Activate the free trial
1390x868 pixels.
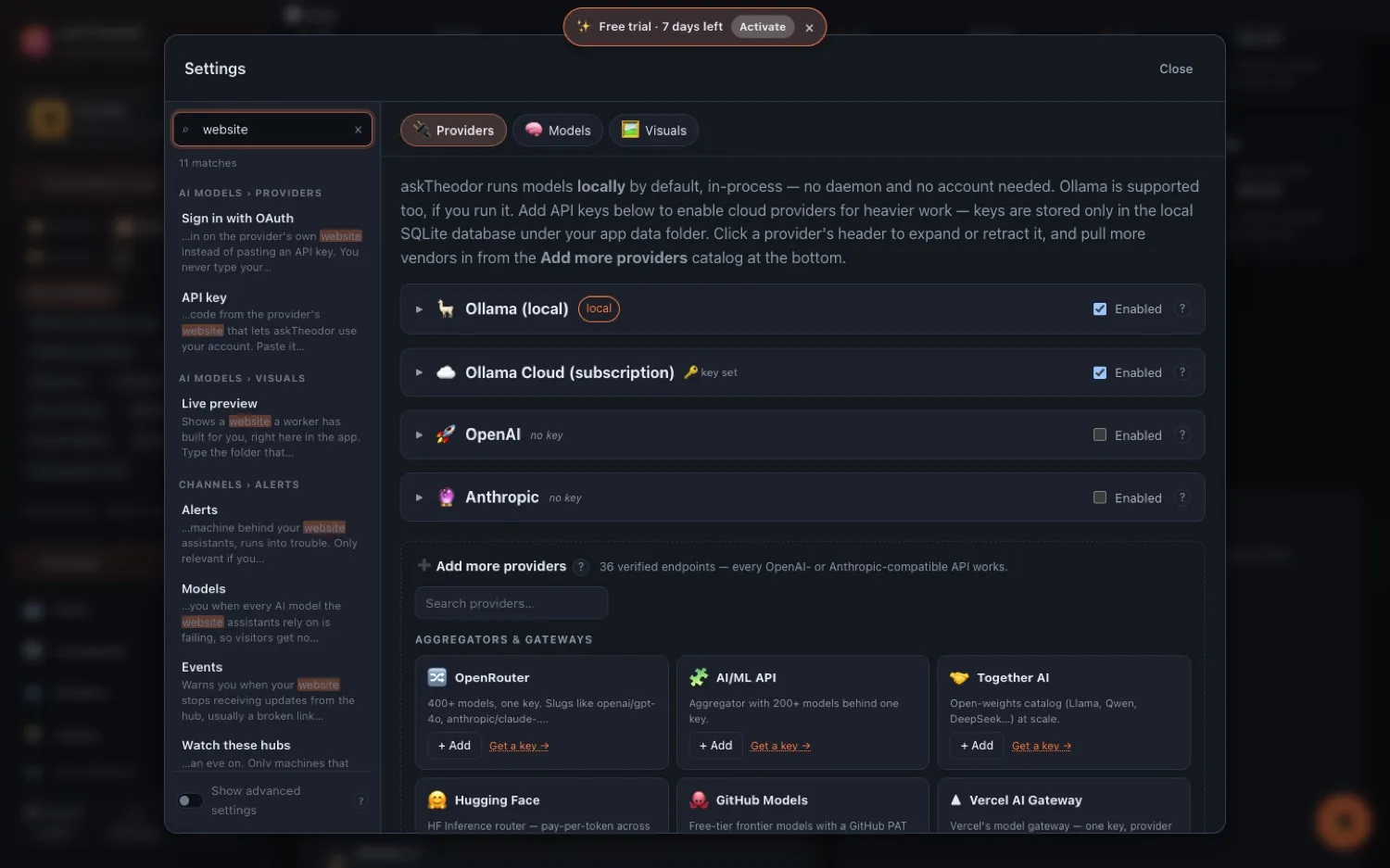763,27
